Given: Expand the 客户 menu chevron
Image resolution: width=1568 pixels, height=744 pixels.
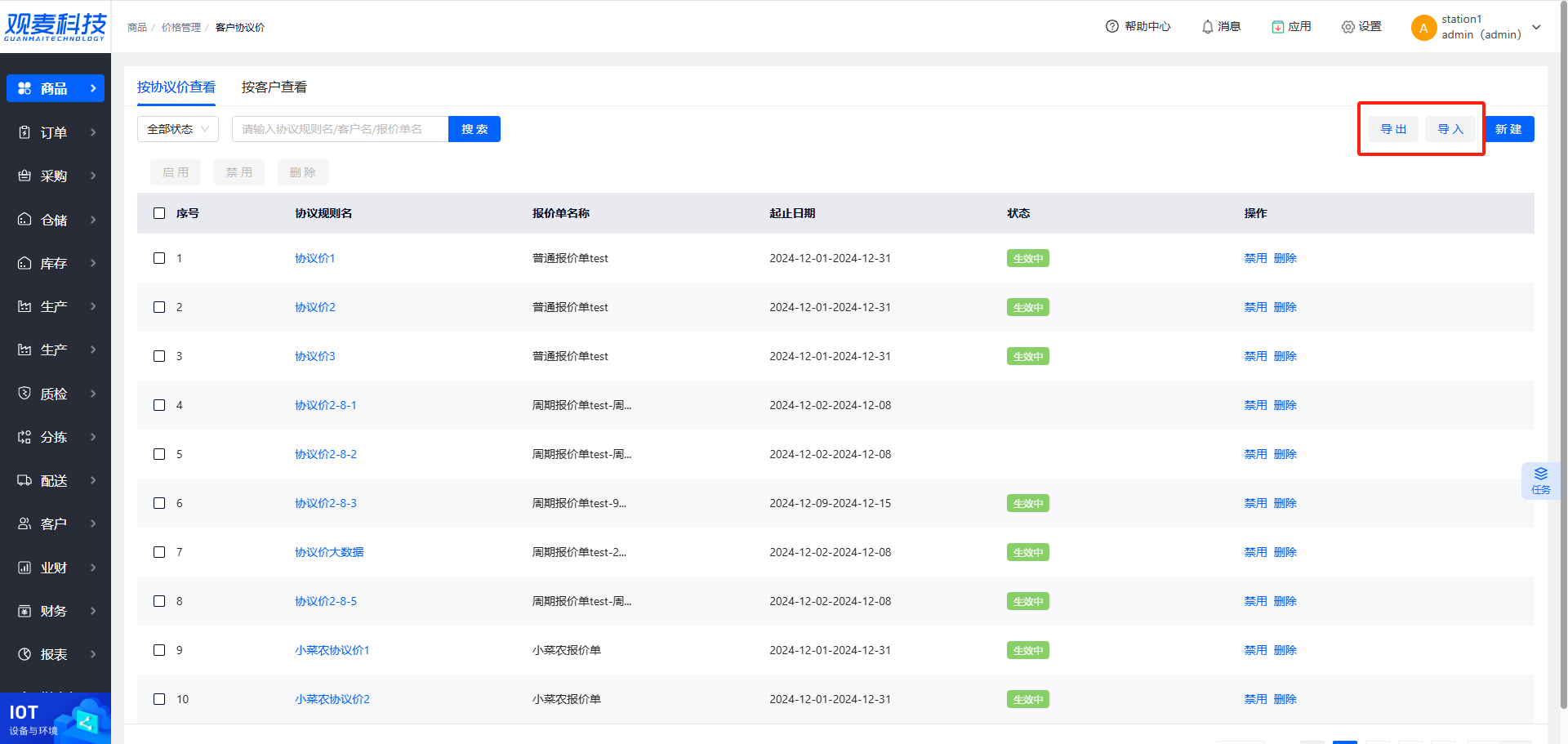Looking at the screenshot, I should click(x=93, y=523).
